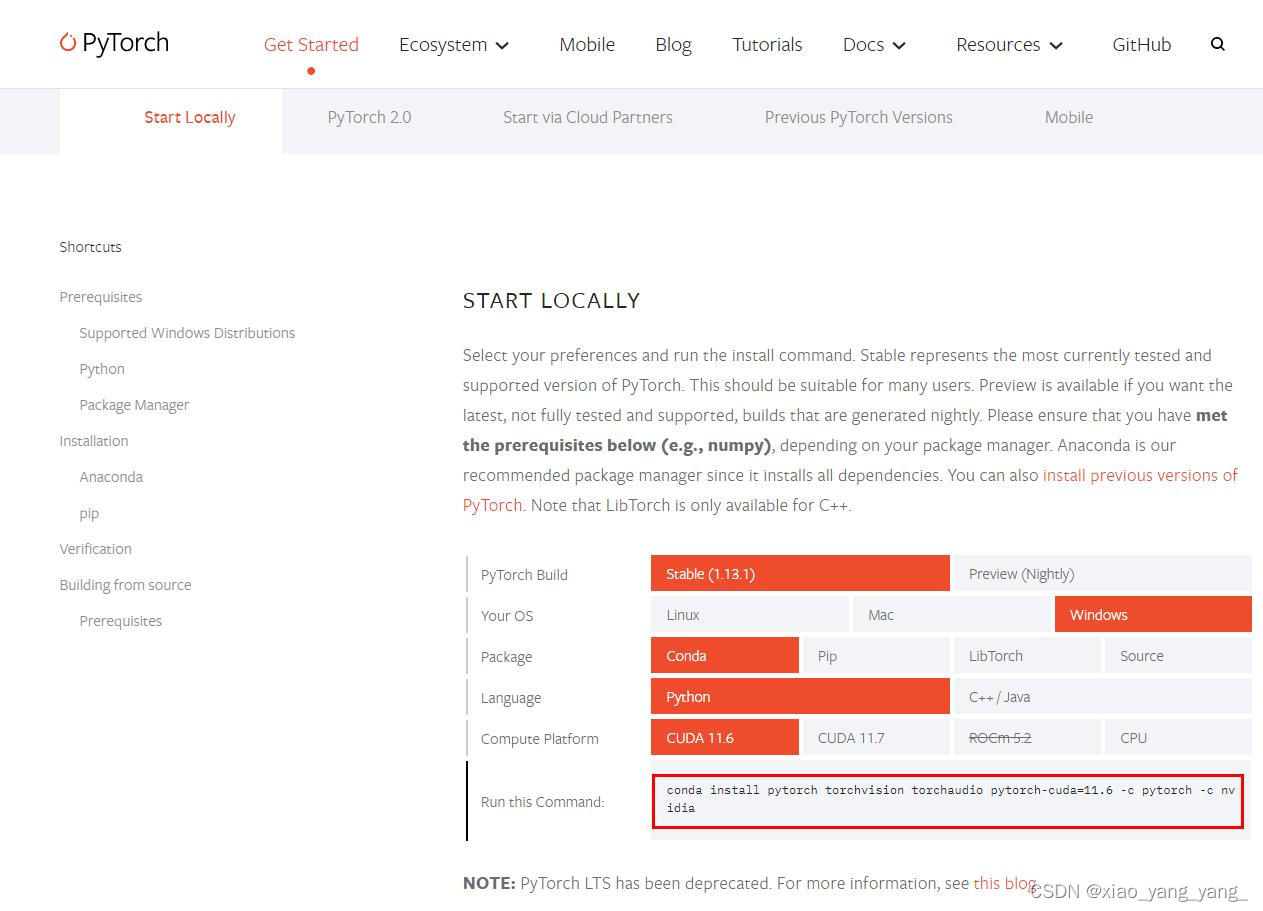Jump to Installation shortcut
The image size is (1263, 911).
[93, 441]
